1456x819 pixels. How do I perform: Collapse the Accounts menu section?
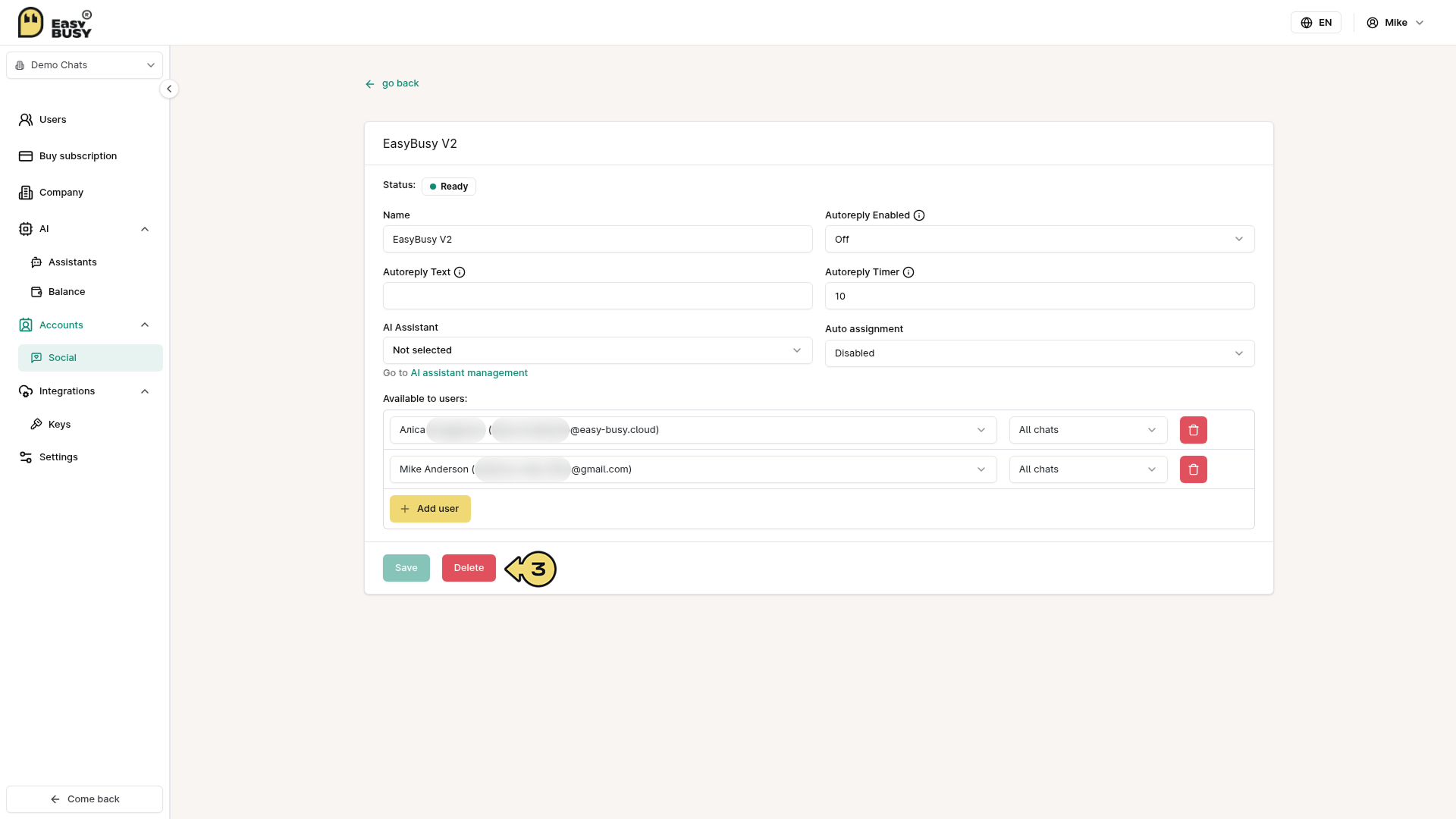145,325
